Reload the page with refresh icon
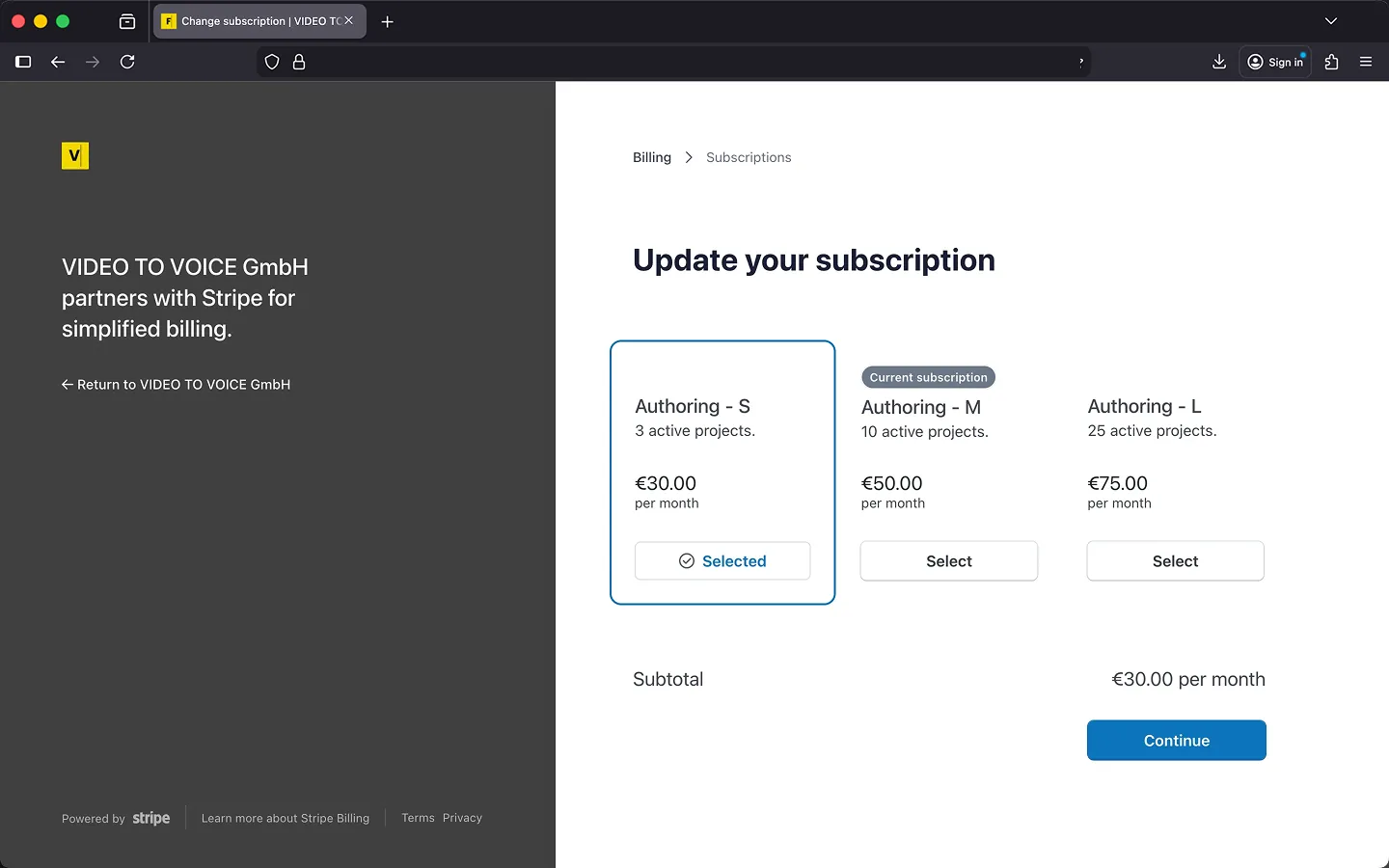This screenshot has width=1389, height=868. tap(127, 62)
